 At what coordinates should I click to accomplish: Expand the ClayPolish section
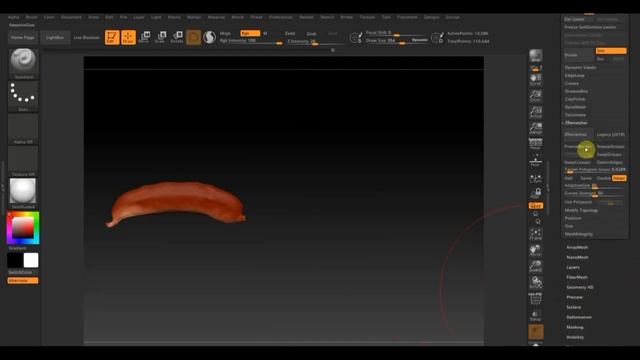pos(576,99)
